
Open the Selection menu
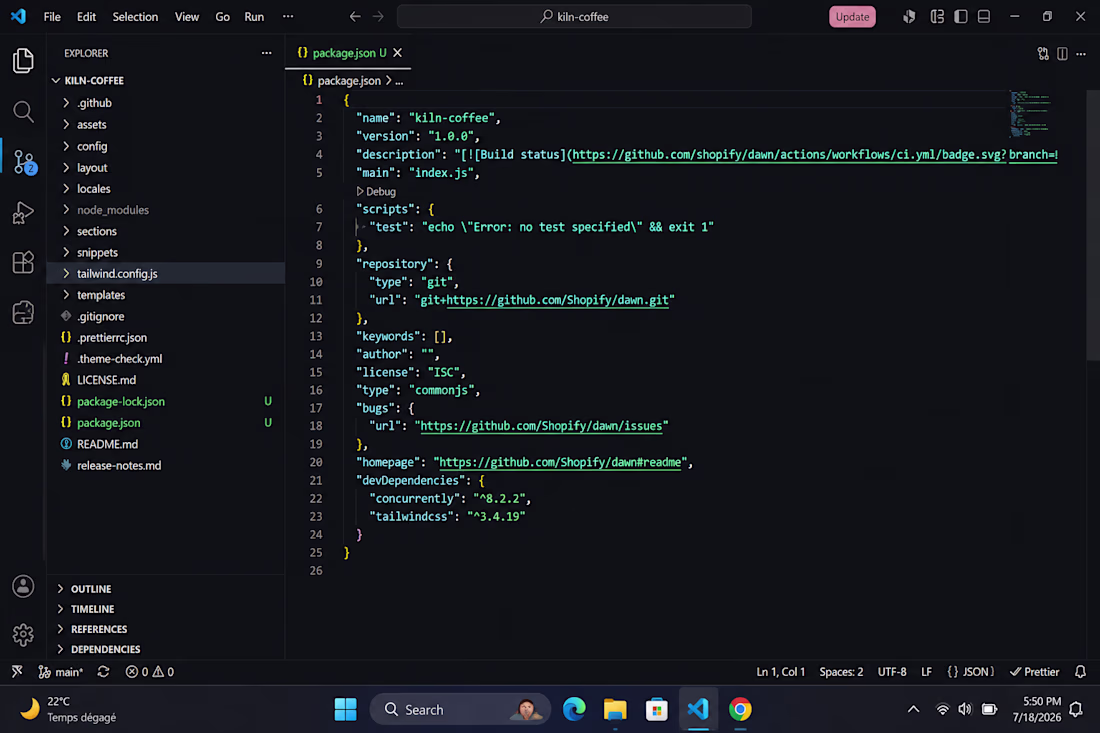click(x=135, y=17)
